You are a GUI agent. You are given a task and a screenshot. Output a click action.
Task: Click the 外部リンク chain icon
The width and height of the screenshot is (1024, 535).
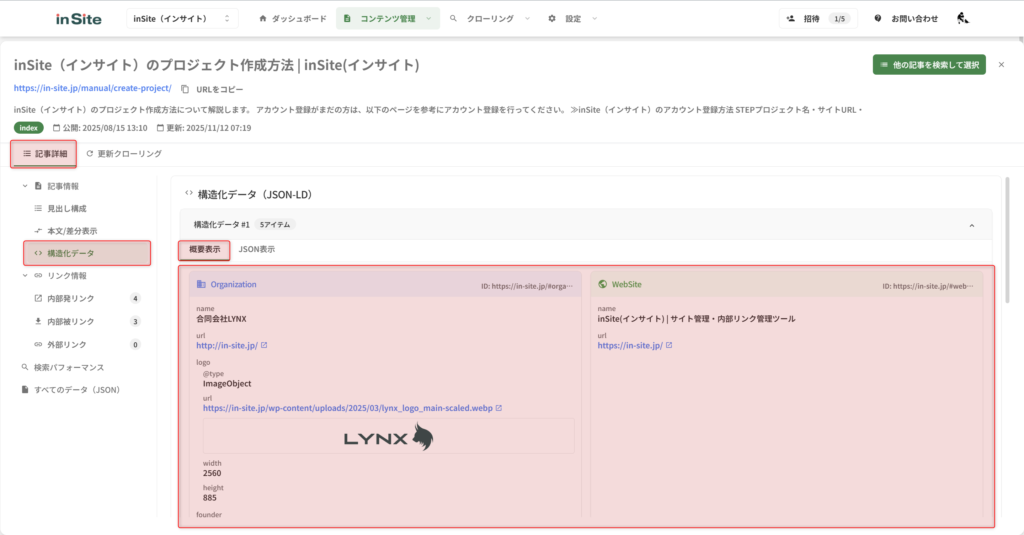[38, 344]
